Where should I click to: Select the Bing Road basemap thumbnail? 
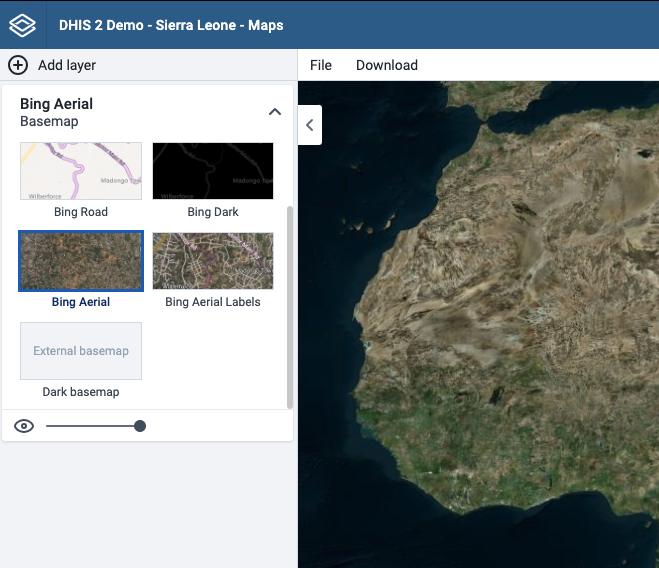coord(81,171)
